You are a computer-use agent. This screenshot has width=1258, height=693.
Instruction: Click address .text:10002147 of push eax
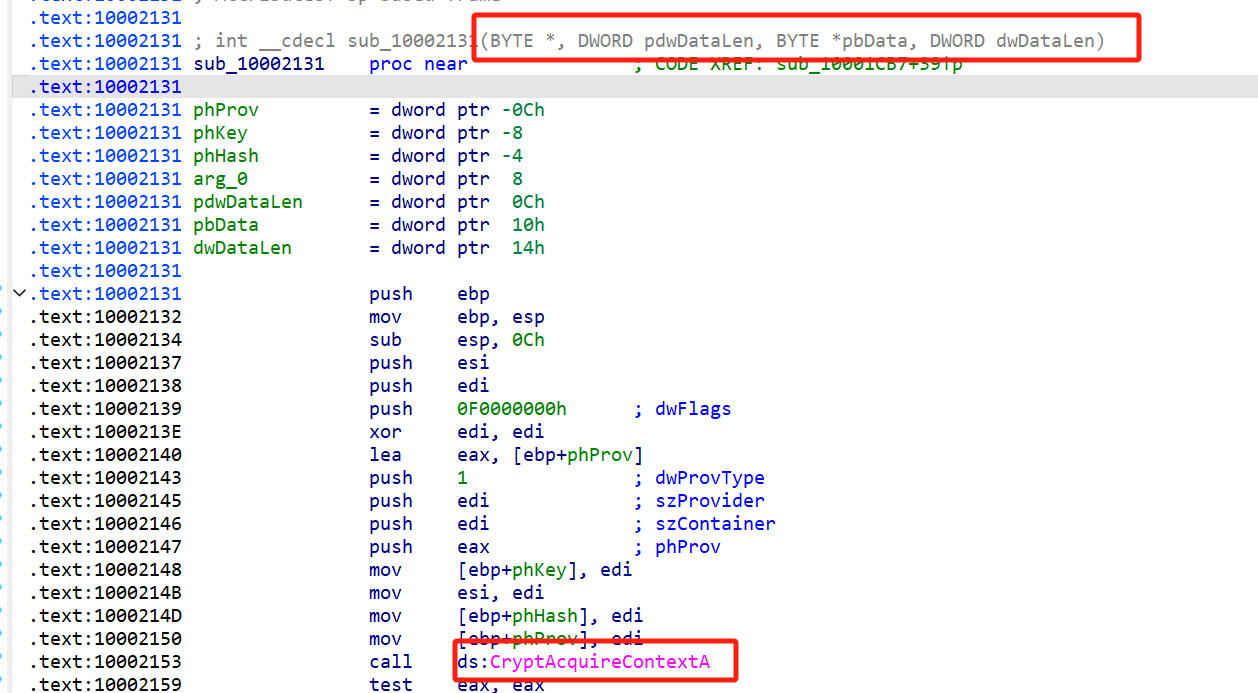(105, 547)
